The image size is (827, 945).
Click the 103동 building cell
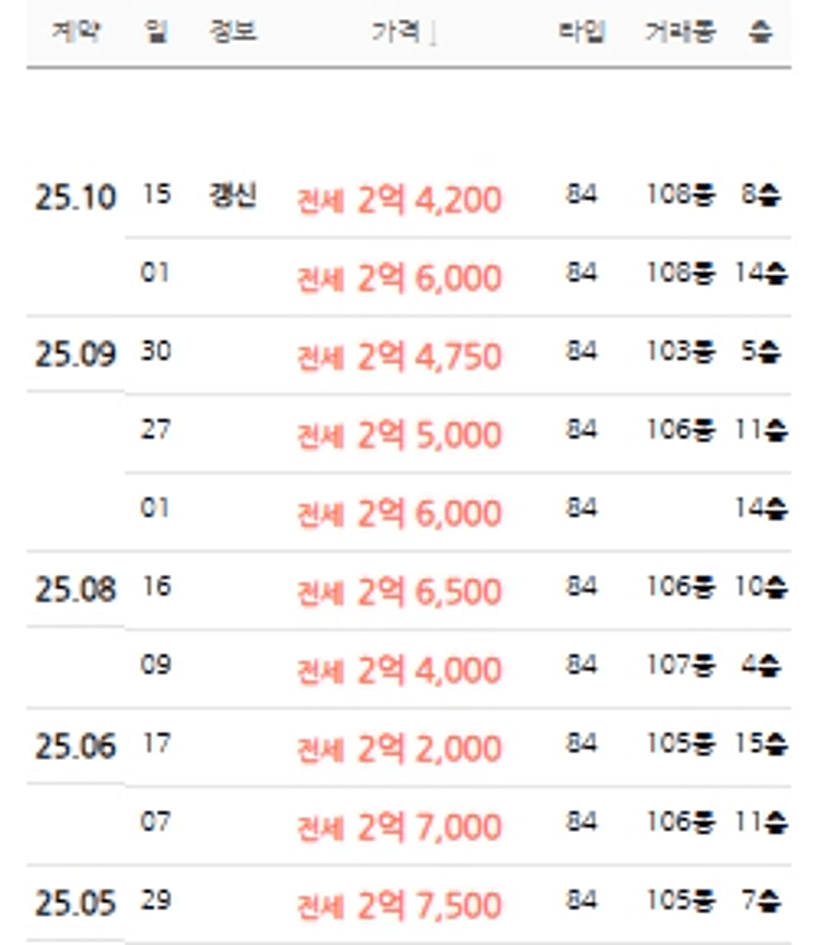[680, 353]
